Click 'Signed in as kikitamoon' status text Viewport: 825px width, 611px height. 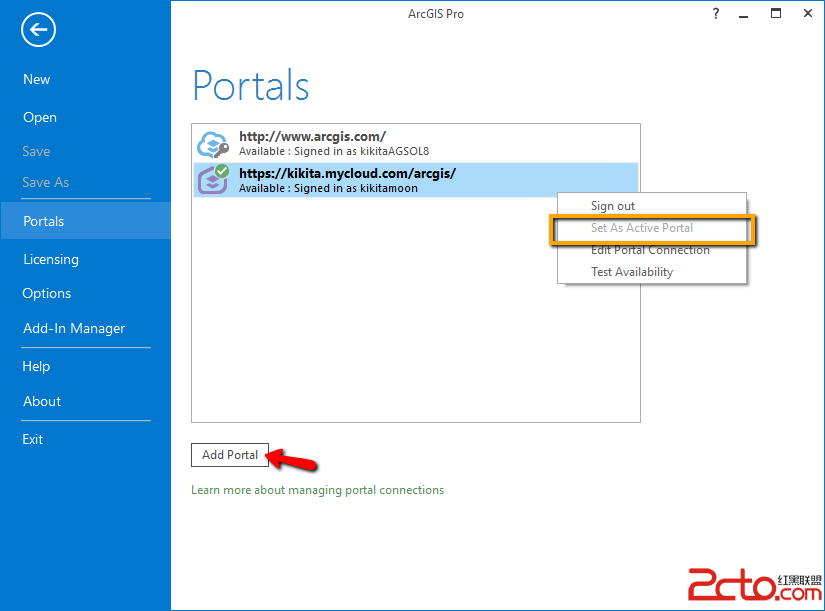coord(356,188)
